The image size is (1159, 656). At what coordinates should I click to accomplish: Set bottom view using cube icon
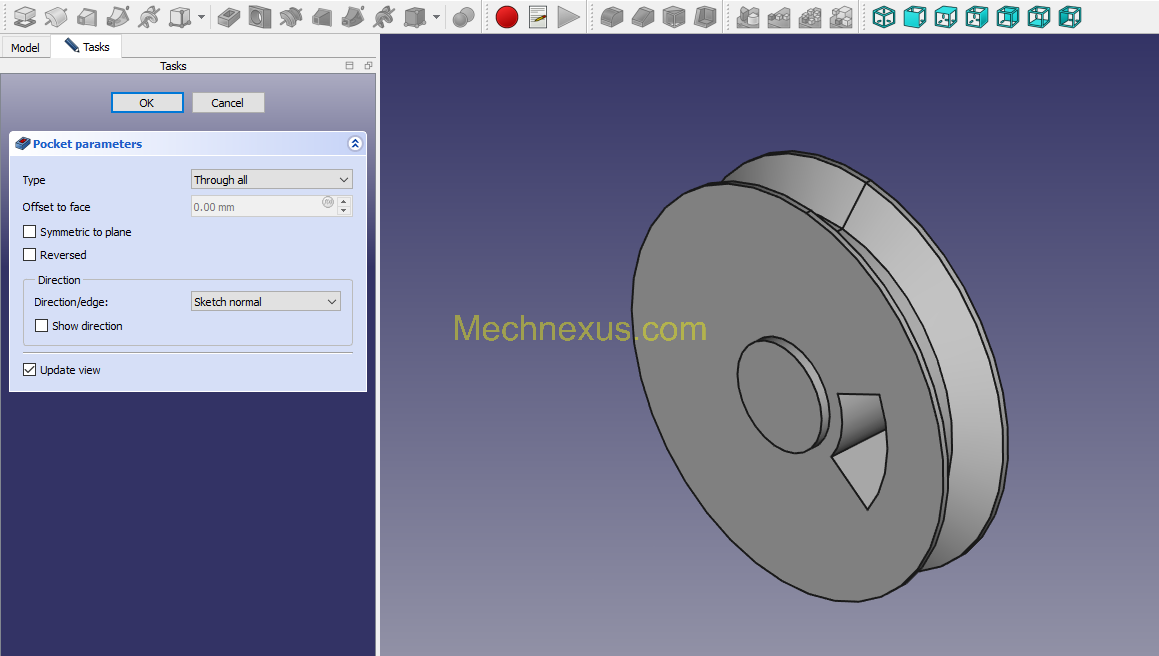(1039, 16)
